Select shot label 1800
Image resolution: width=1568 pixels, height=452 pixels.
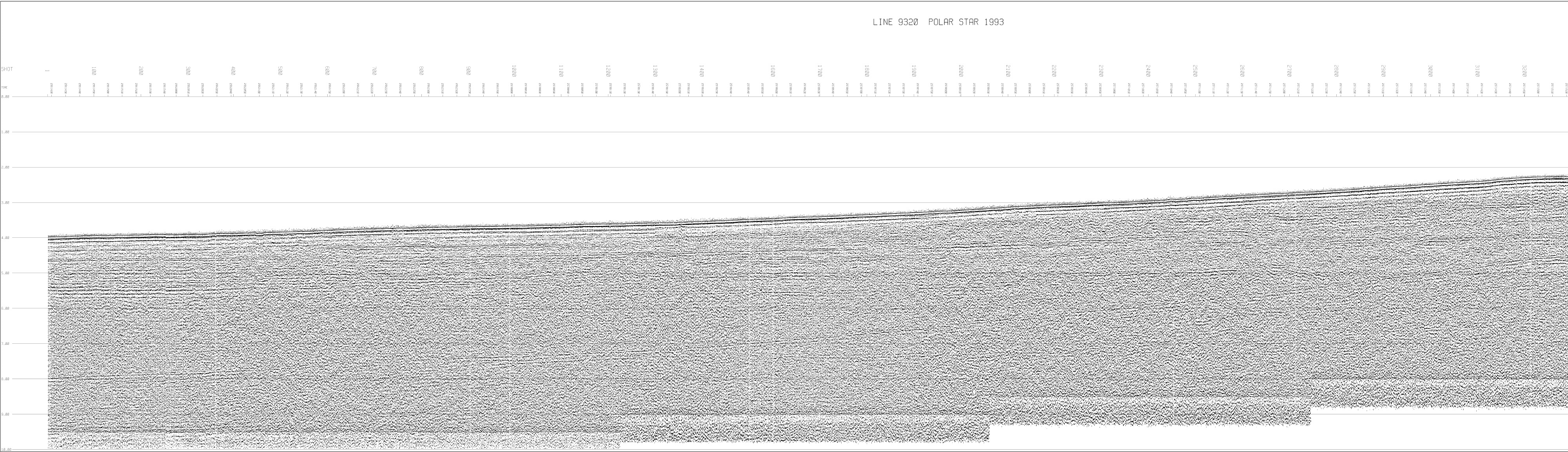pos(867,71)
